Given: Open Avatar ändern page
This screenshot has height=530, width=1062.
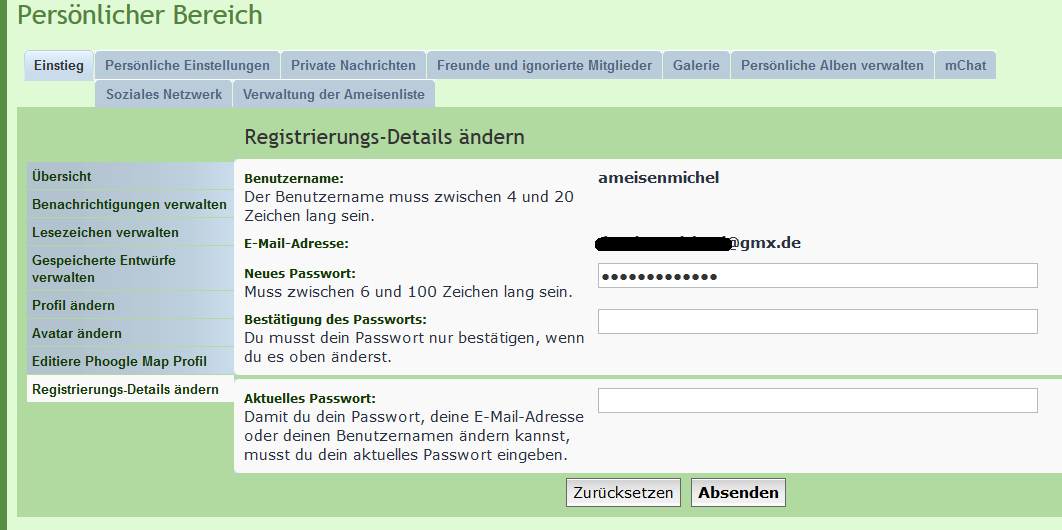Looking at the screenshot, I should pyautogui.click(x=77, y=333).
